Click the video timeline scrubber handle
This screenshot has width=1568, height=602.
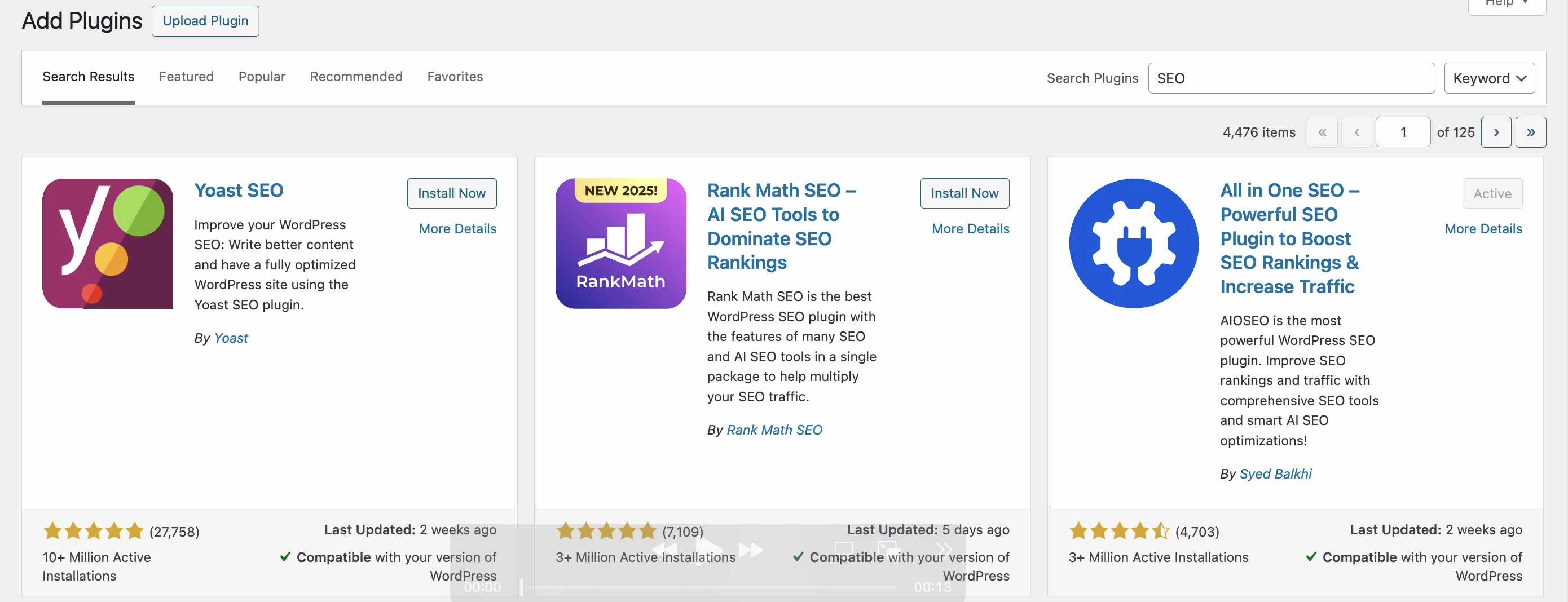(x=522, y=587)
